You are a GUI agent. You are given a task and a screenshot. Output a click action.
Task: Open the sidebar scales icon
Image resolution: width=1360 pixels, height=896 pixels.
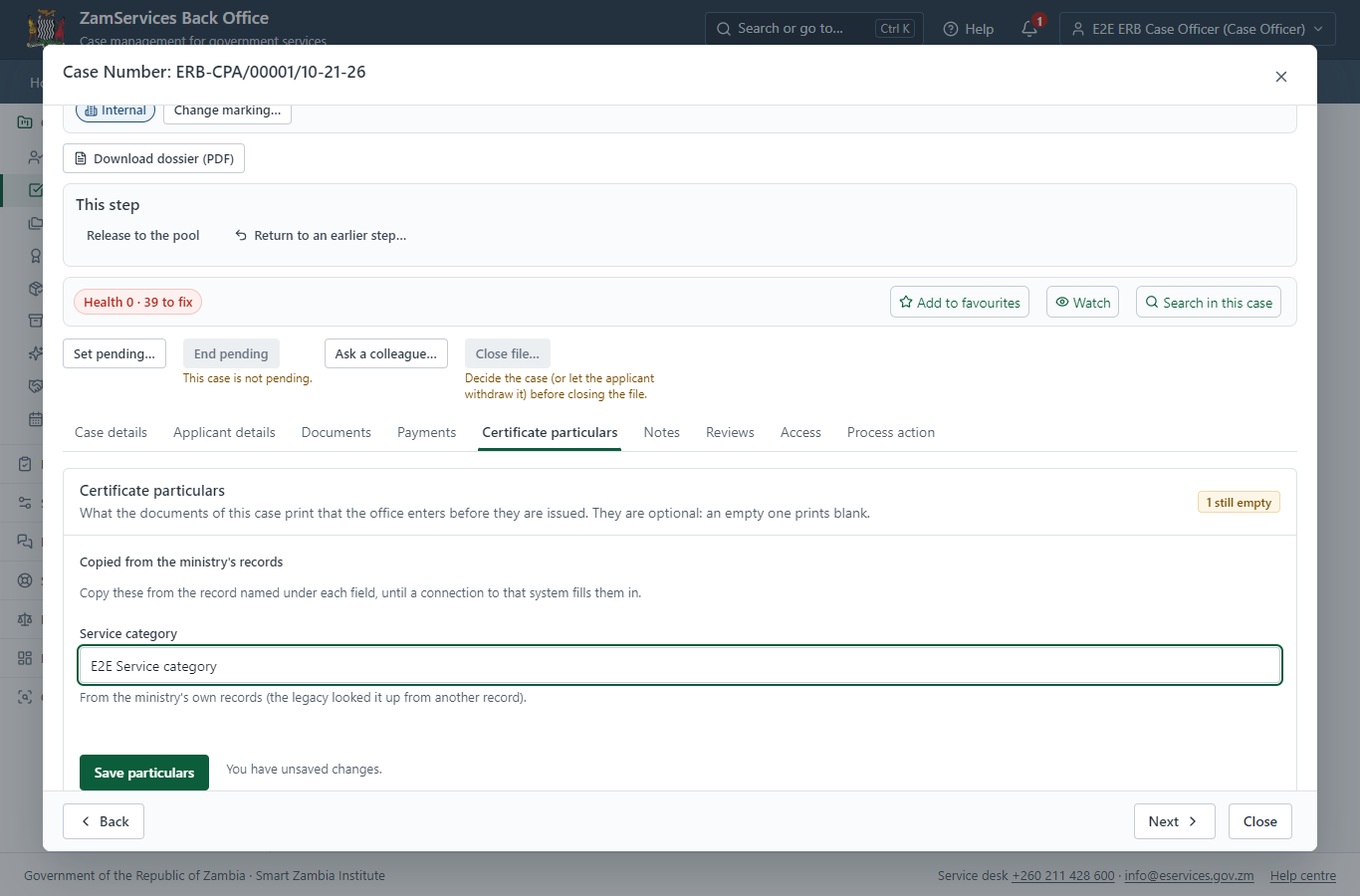[x=25, y=619]
